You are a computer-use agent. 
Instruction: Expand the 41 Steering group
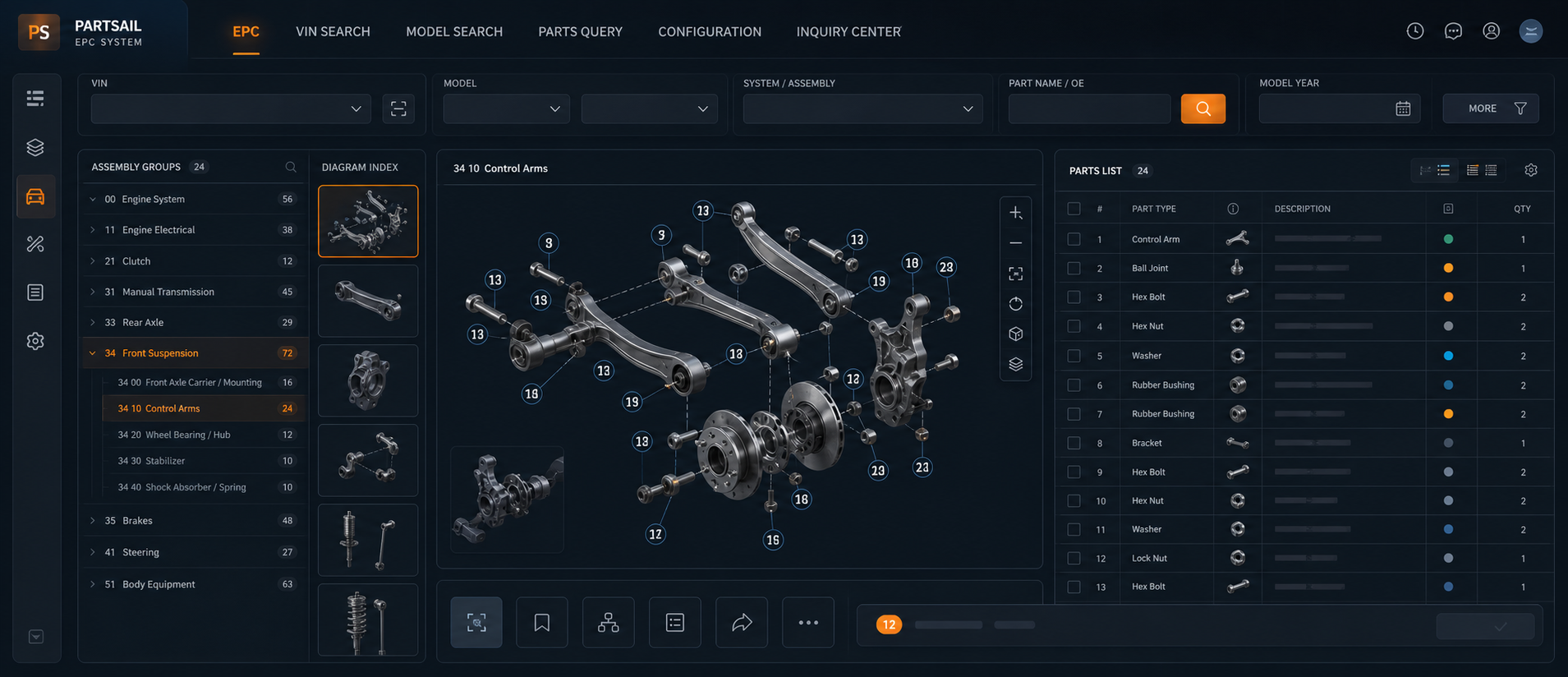pyautogui.click(x=93, y=552)
